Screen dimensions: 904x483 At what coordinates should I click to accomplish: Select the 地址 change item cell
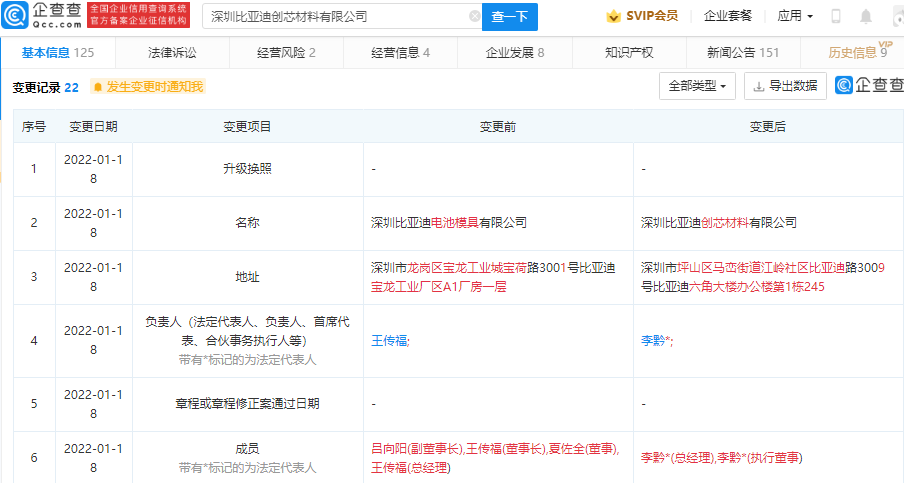coord(247,277)
